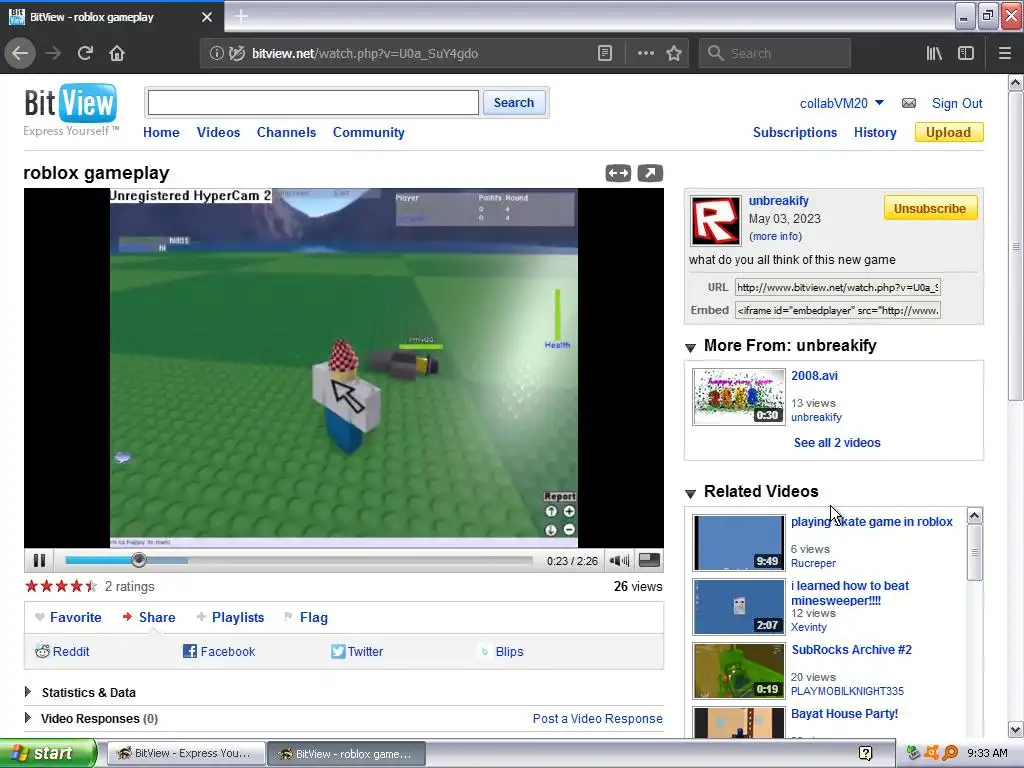Open the Videos menu item

[218, 133]
